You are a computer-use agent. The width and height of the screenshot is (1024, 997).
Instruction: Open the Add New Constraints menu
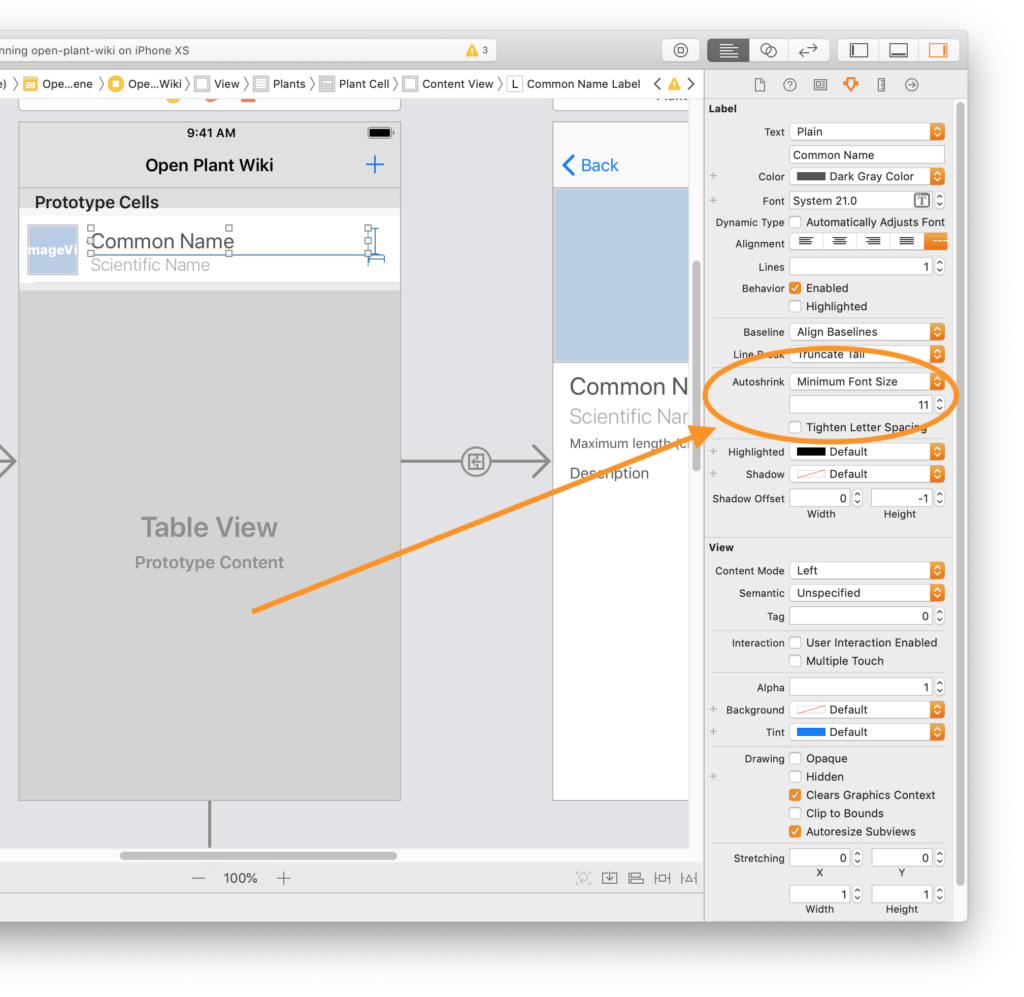(662, 878)
